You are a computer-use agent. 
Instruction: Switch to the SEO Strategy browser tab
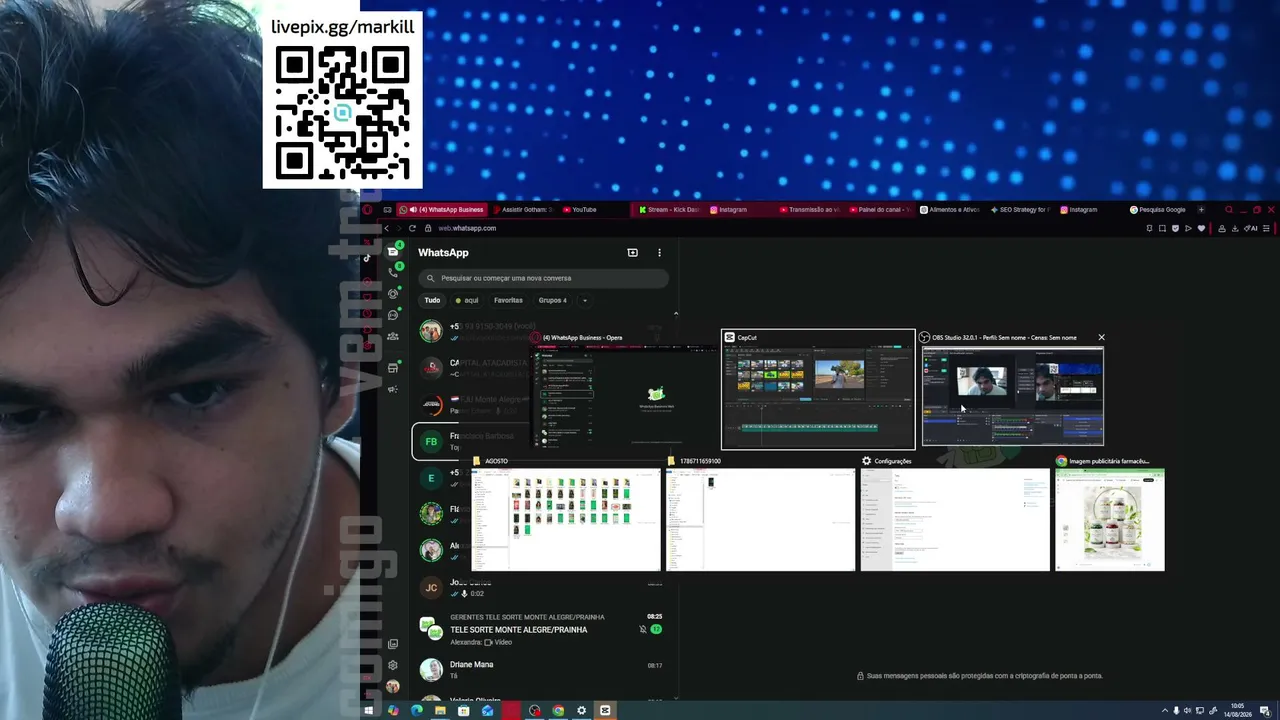tap(1019, 210)
